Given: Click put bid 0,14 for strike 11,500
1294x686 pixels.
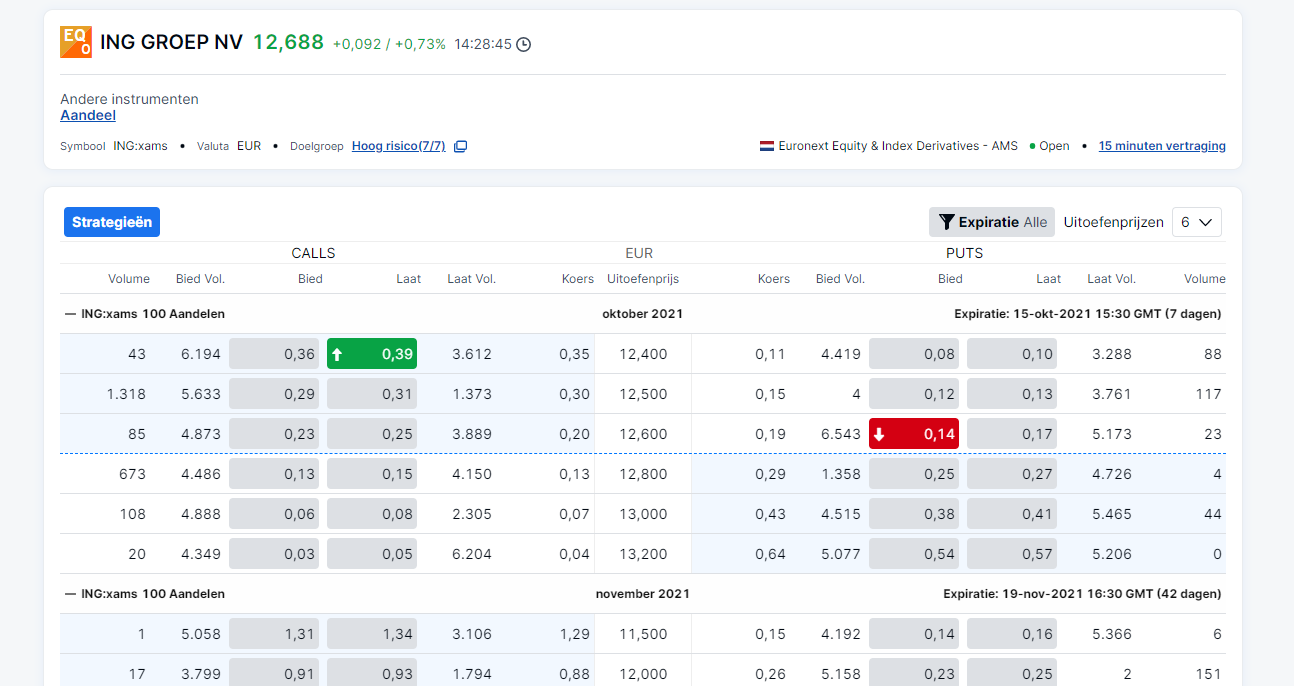Looking at the screenshot, I should click(x=914, y=634).
